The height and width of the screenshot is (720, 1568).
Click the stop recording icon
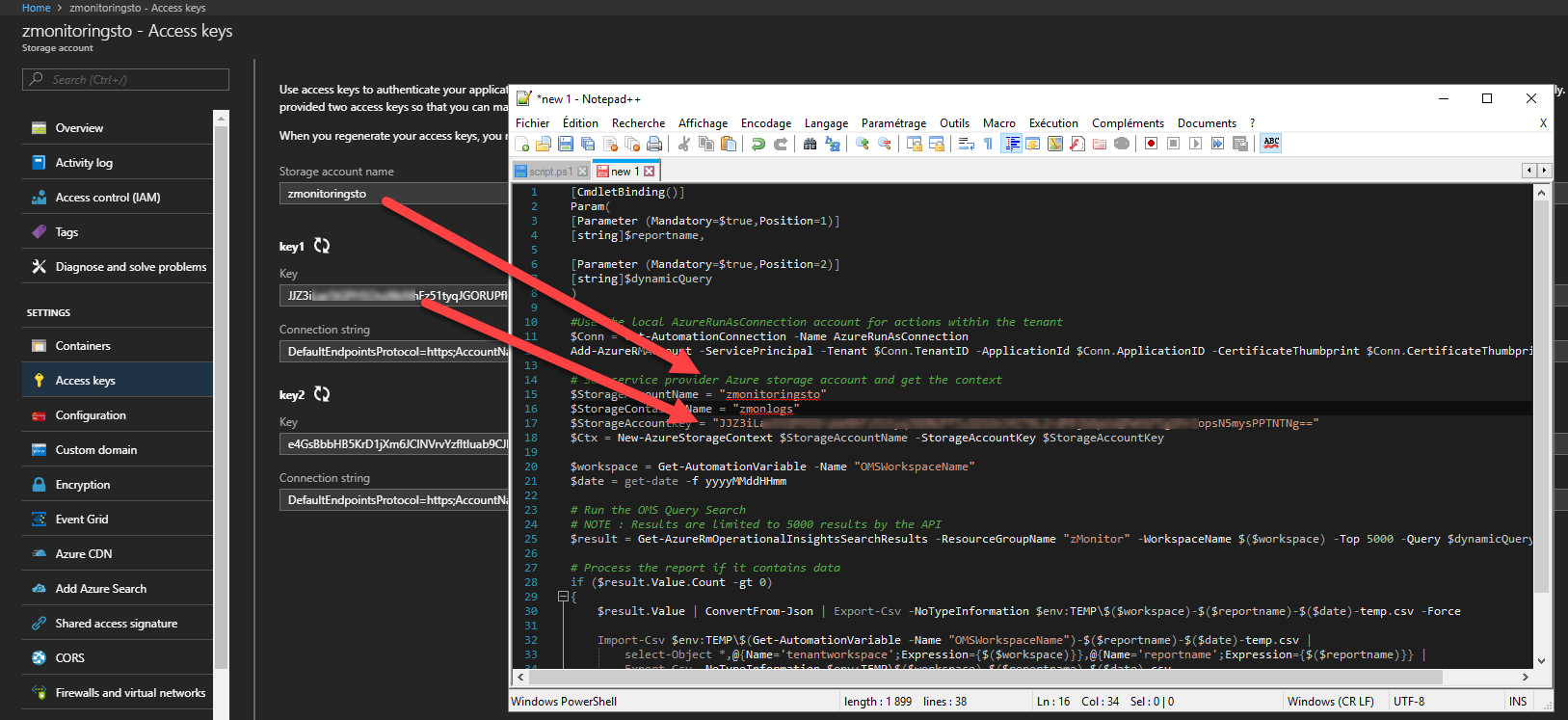tap(1173, 144)
